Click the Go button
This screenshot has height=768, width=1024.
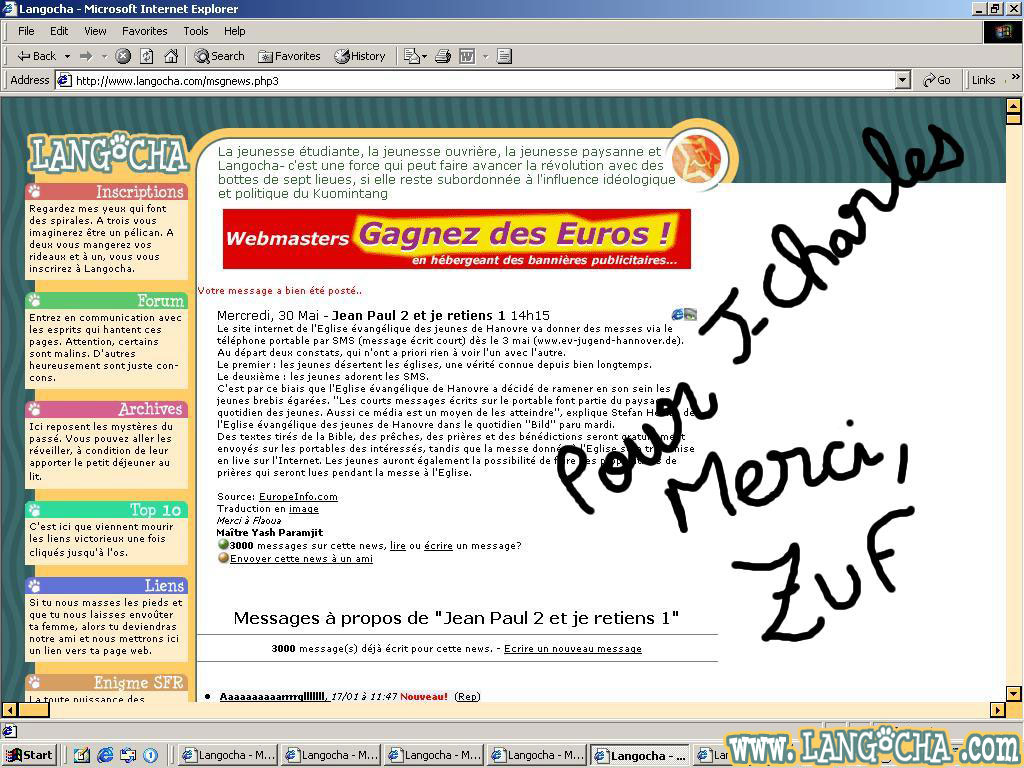click(x=937, y=80)
